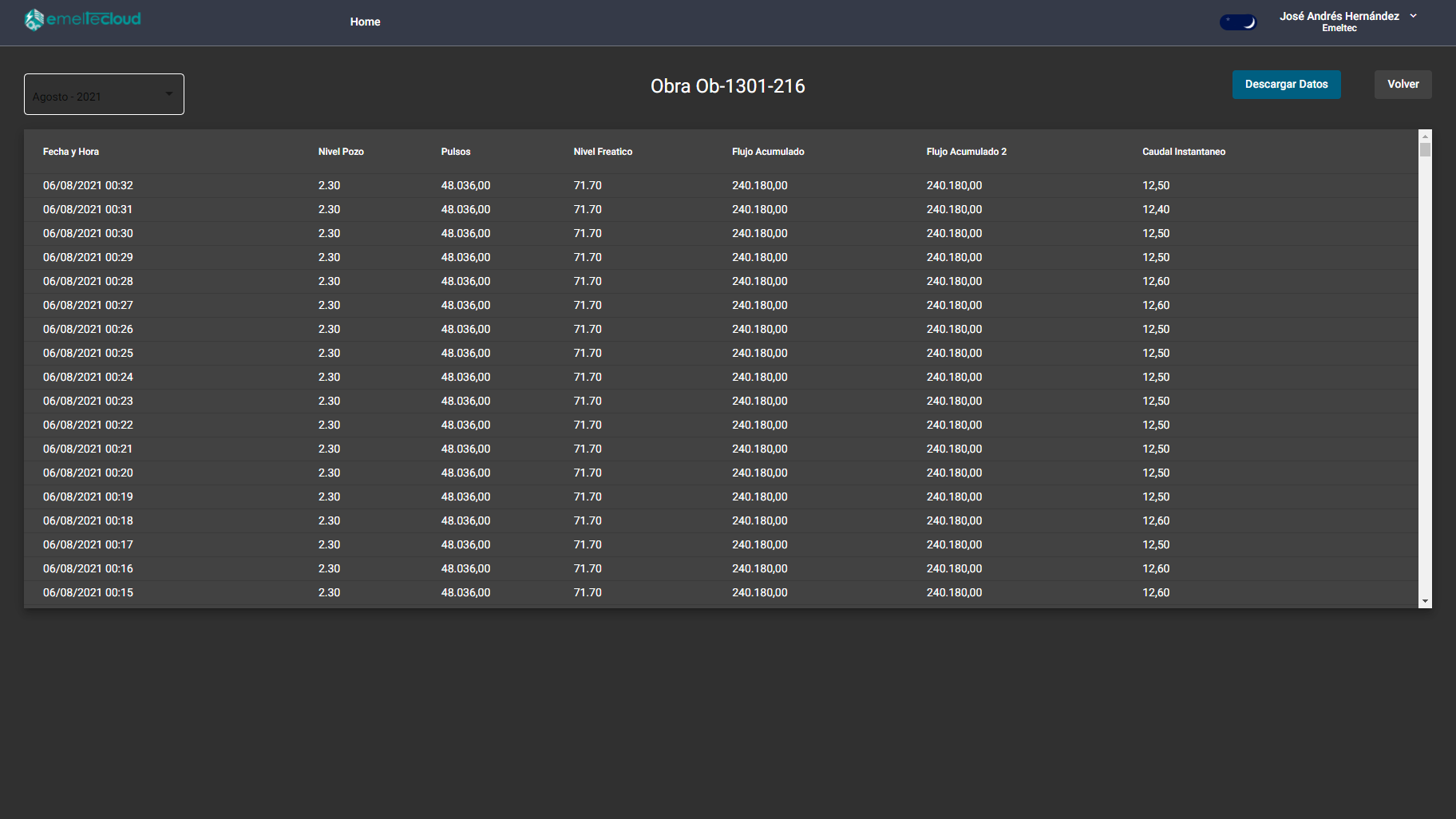This screenshot has width=1456, height=819.
Task: Click the Descargar Datos button
Action: [x=1286, y=85]
